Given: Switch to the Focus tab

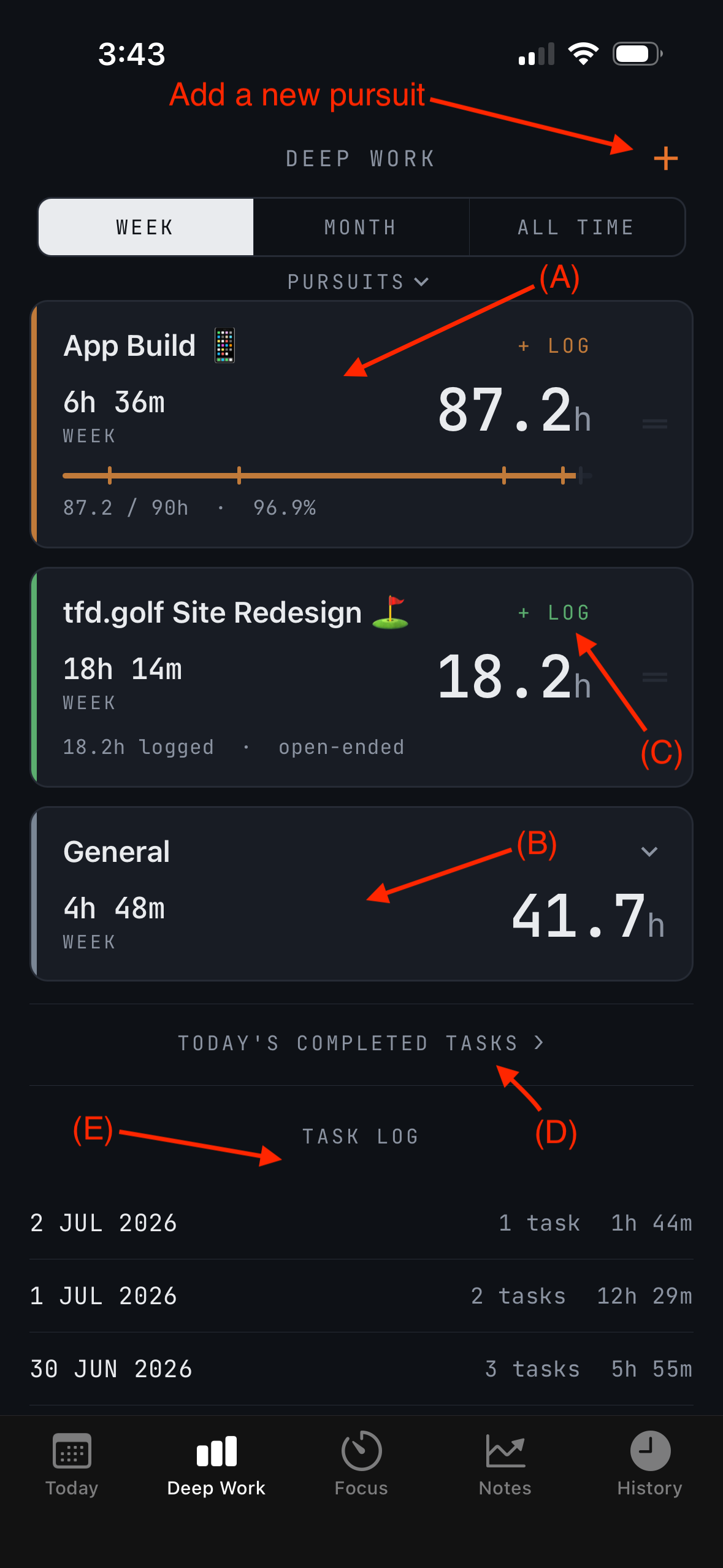Looking at the screenshot, I should click(361, 1465).
